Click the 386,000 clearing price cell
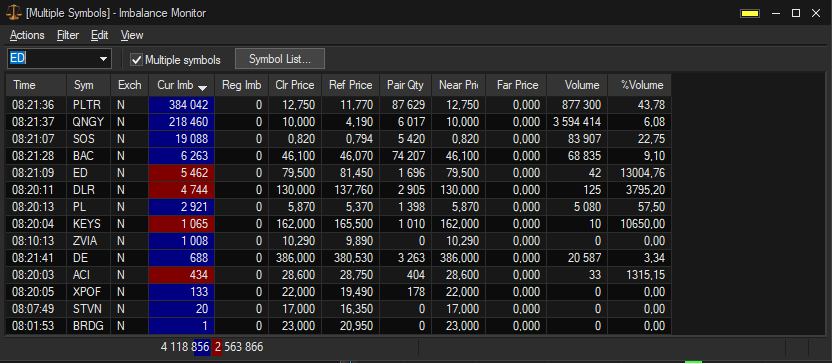The image size is (832, 363). tap(294, 258)
